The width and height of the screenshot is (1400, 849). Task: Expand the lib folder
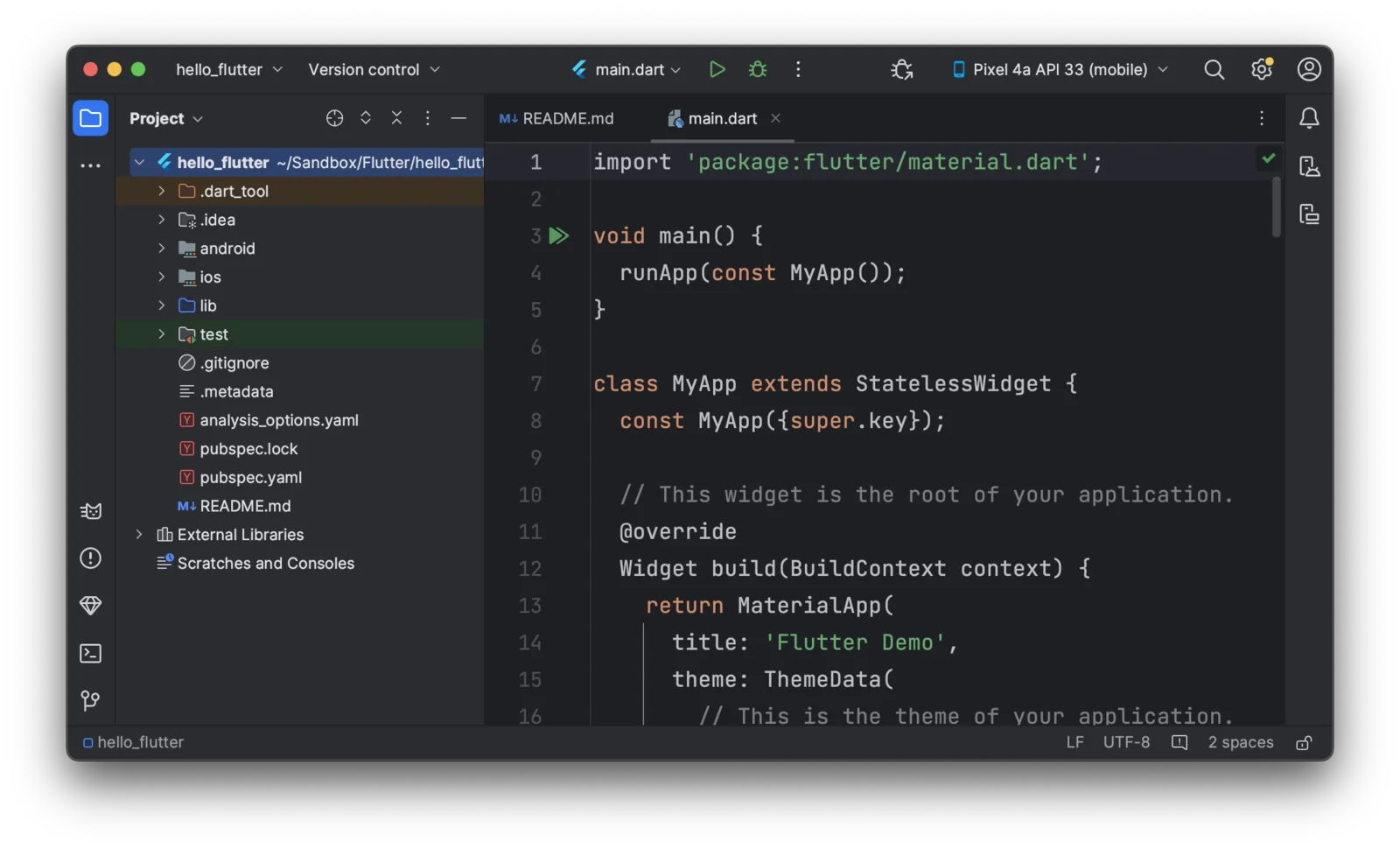coord(161,305)
